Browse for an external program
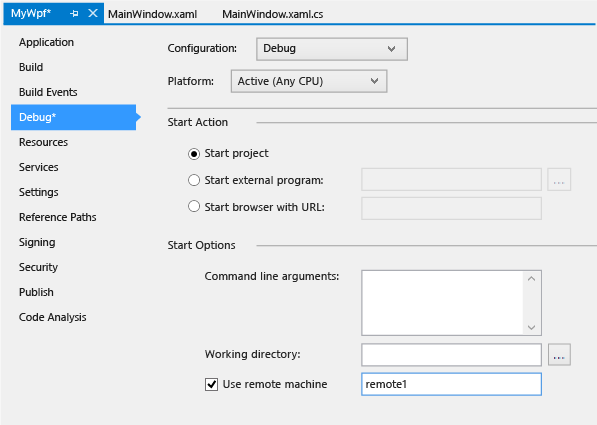The width and height of the screenshot is (597, 425). 559,179
